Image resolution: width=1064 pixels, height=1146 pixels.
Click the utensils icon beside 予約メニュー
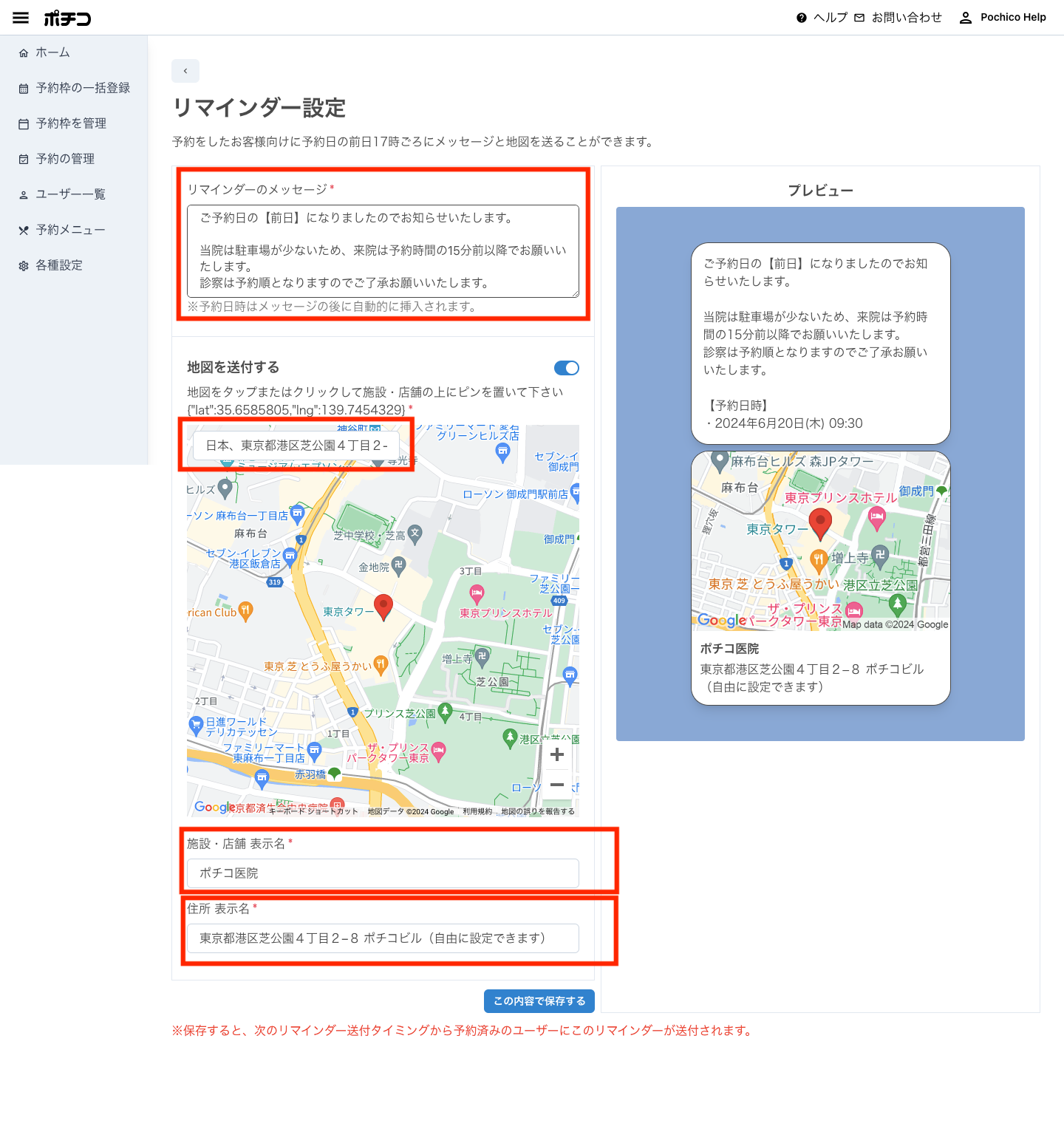24,231
